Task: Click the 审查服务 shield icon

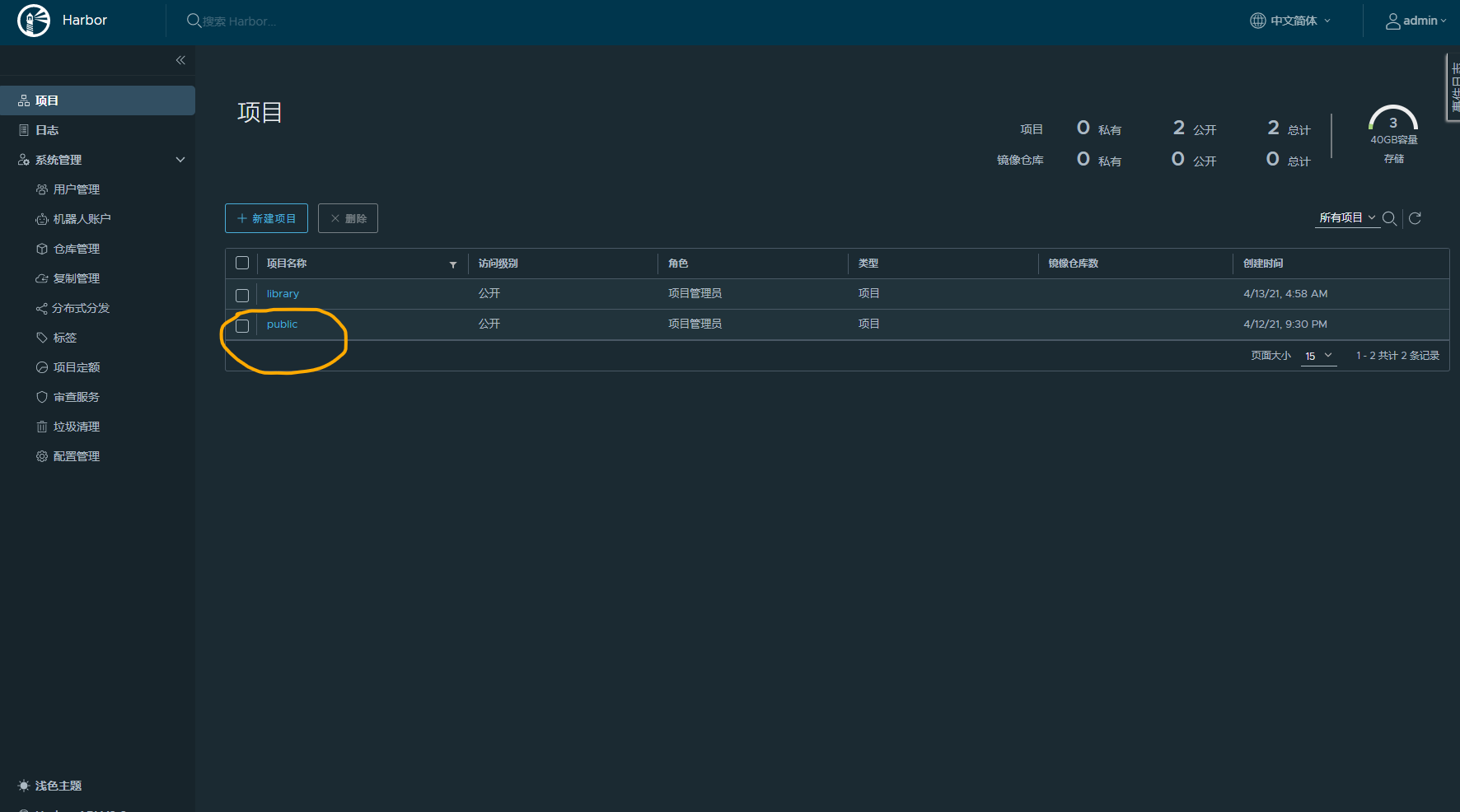Action: click(x=42, y=397)
